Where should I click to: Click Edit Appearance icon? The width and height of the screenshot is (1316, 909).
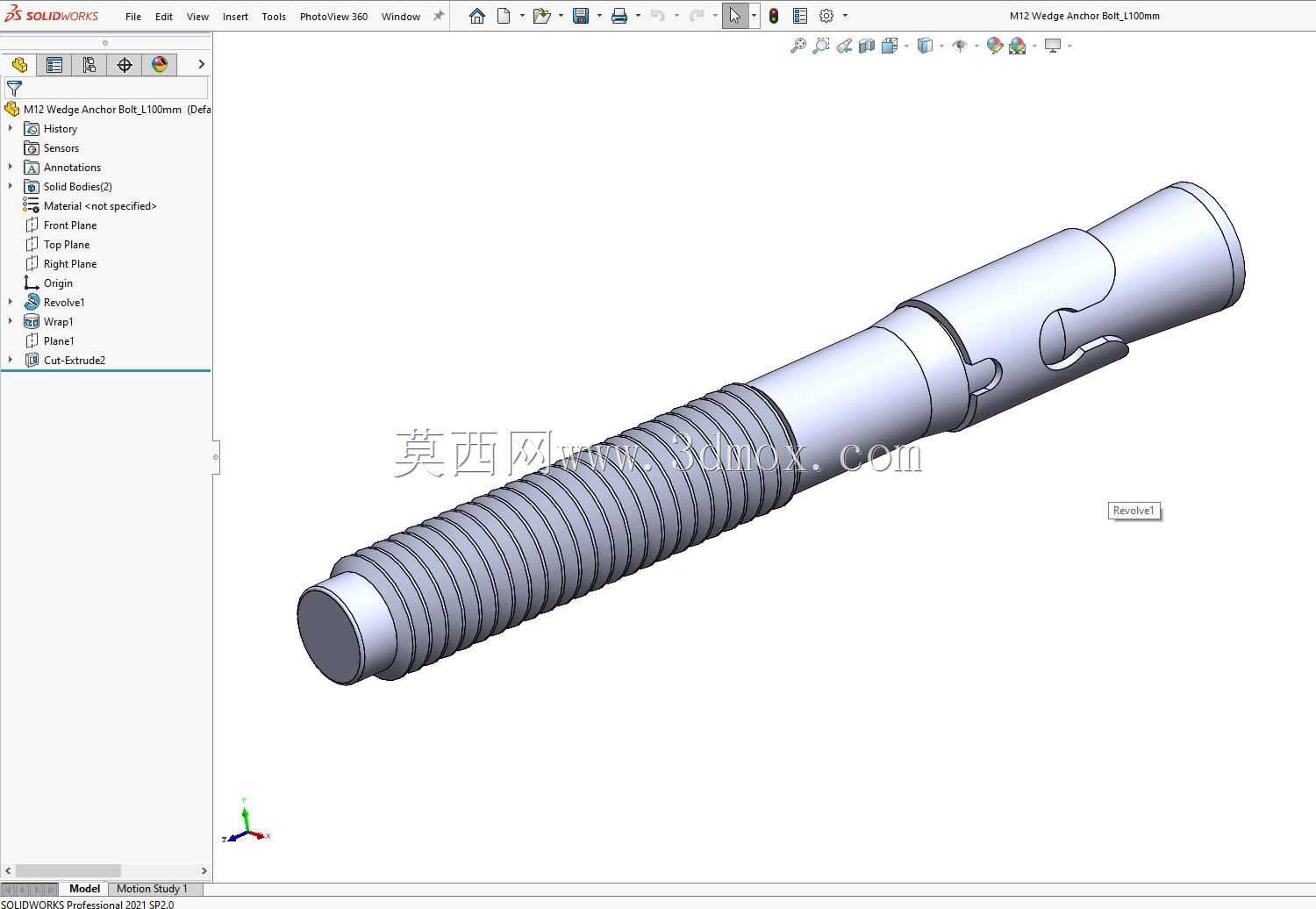point(995,46)
